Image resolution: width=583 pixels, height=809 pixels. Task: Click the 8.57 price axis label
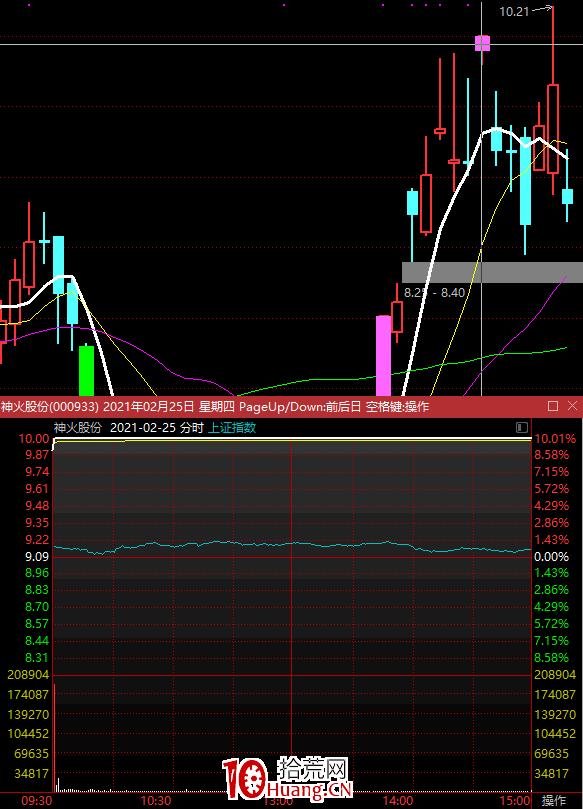coord(37,624)
